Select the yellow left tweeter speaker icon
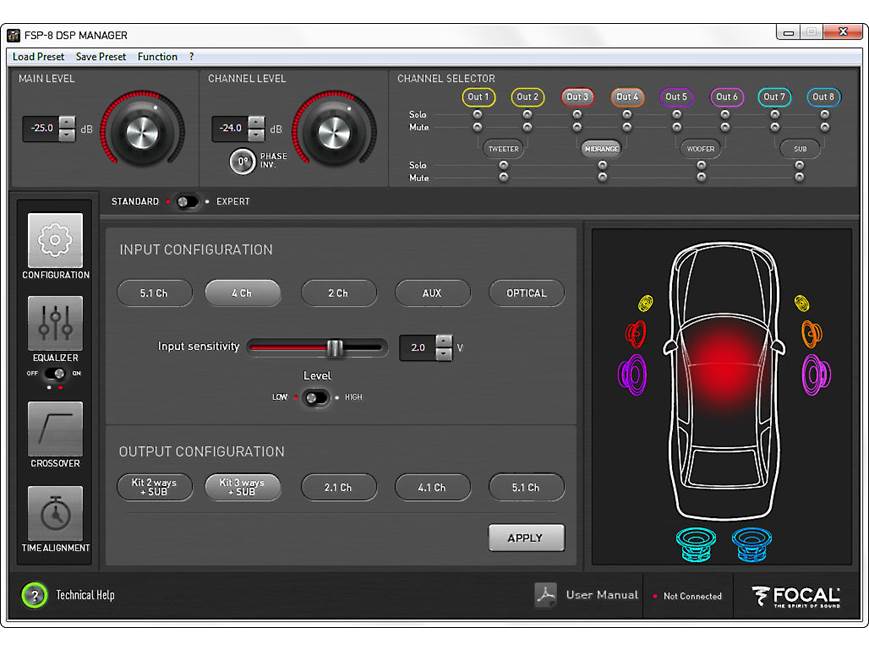The height and width of the screenshot is (652, 869). (645, 303)
